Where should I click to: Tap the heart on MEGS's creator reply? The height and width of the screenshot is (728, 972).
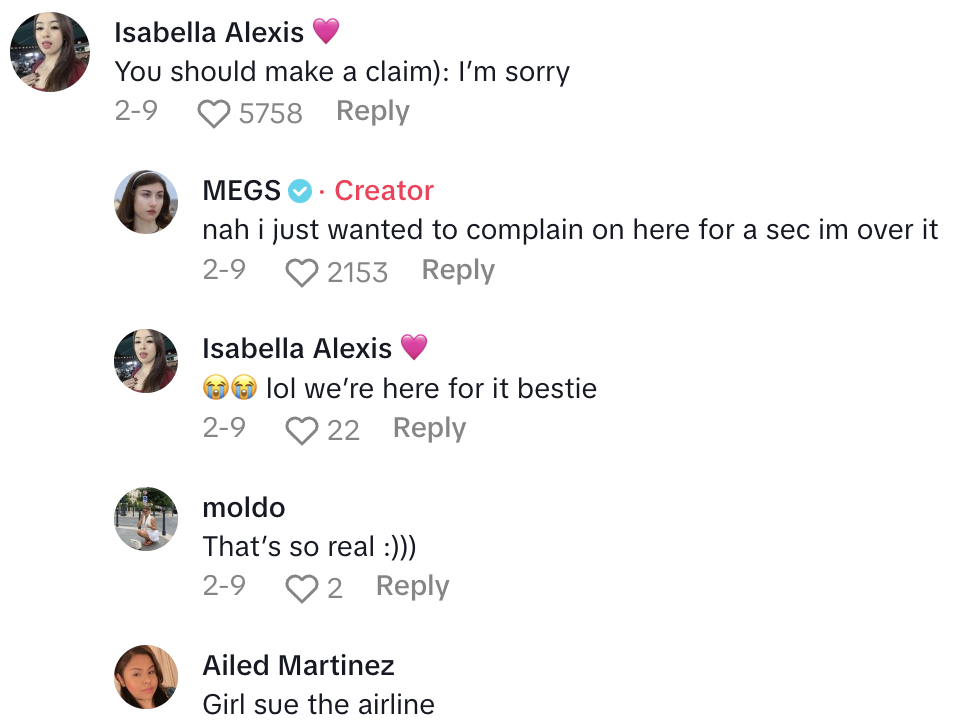tap(301, 272)
